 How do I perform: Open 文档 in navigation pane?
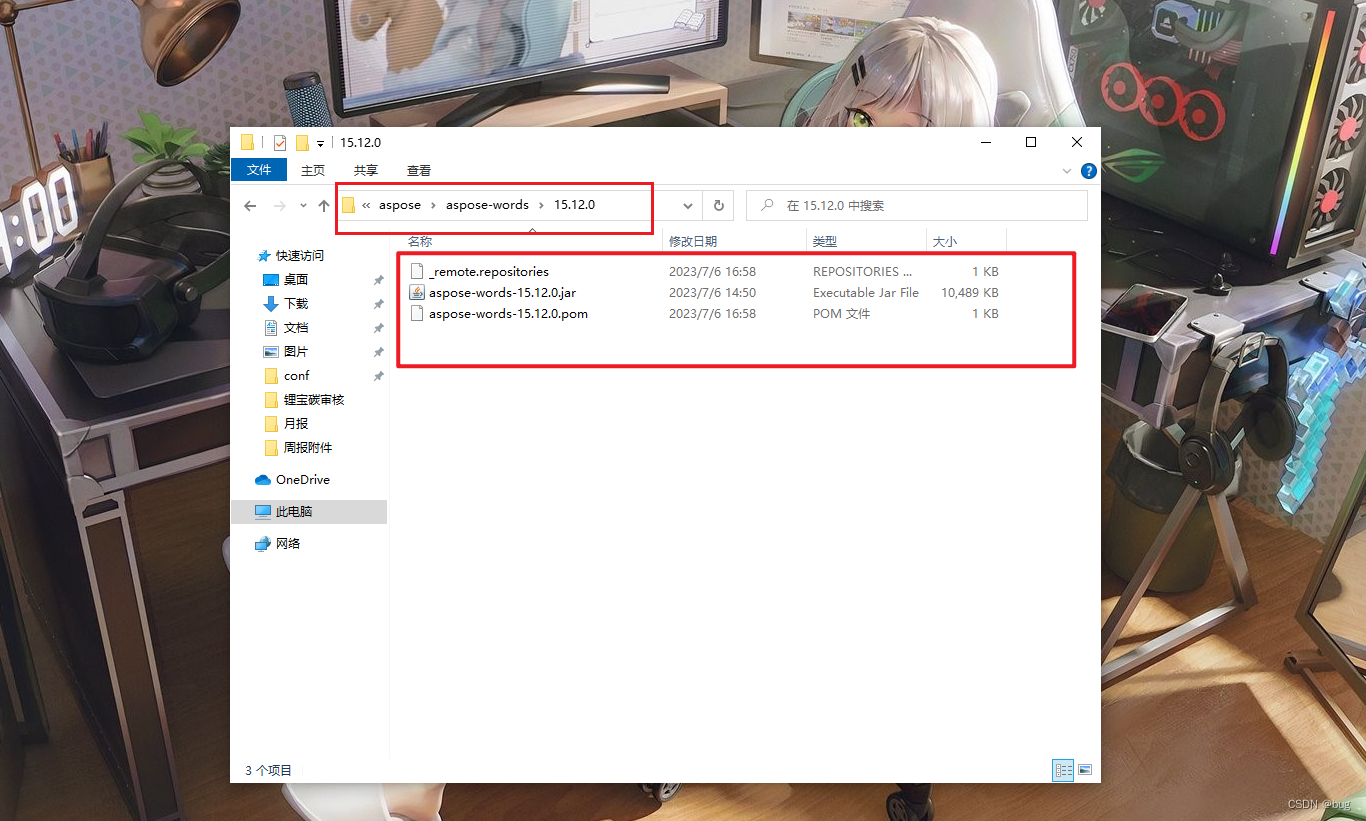point(296,327)
